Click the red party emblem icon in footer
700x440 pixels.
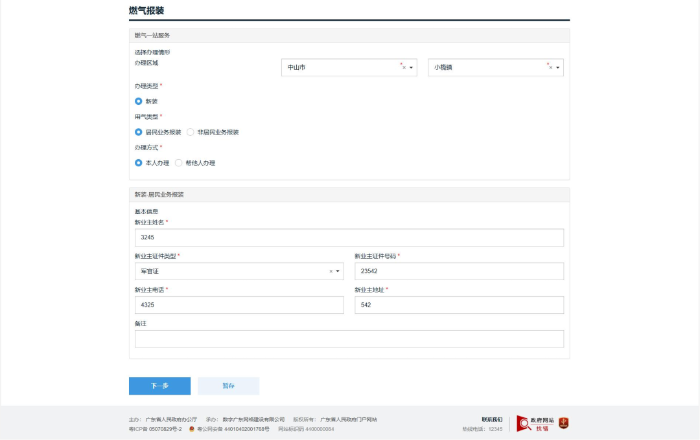click(563, 424)
